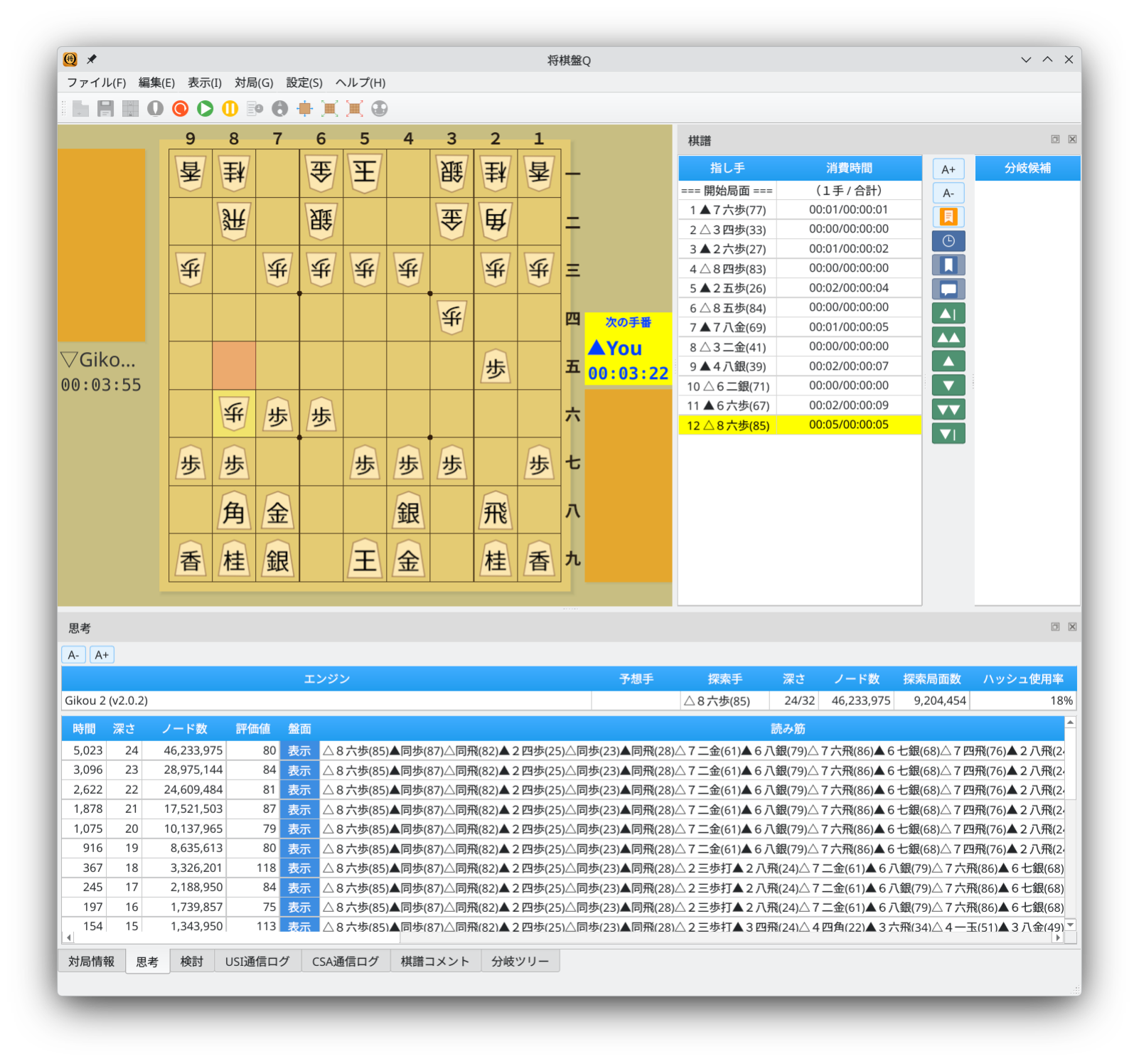Click the board icon with blue arrows

point(304,108)
